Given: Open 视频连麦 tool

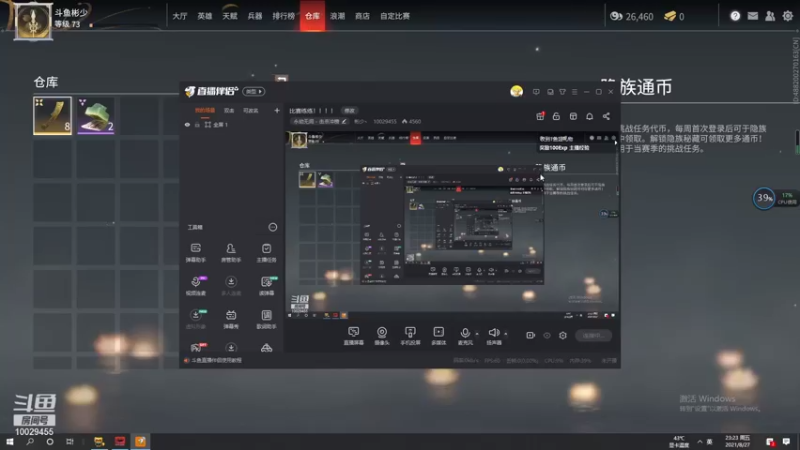Looking at the screenshot, I should (195, 286).
